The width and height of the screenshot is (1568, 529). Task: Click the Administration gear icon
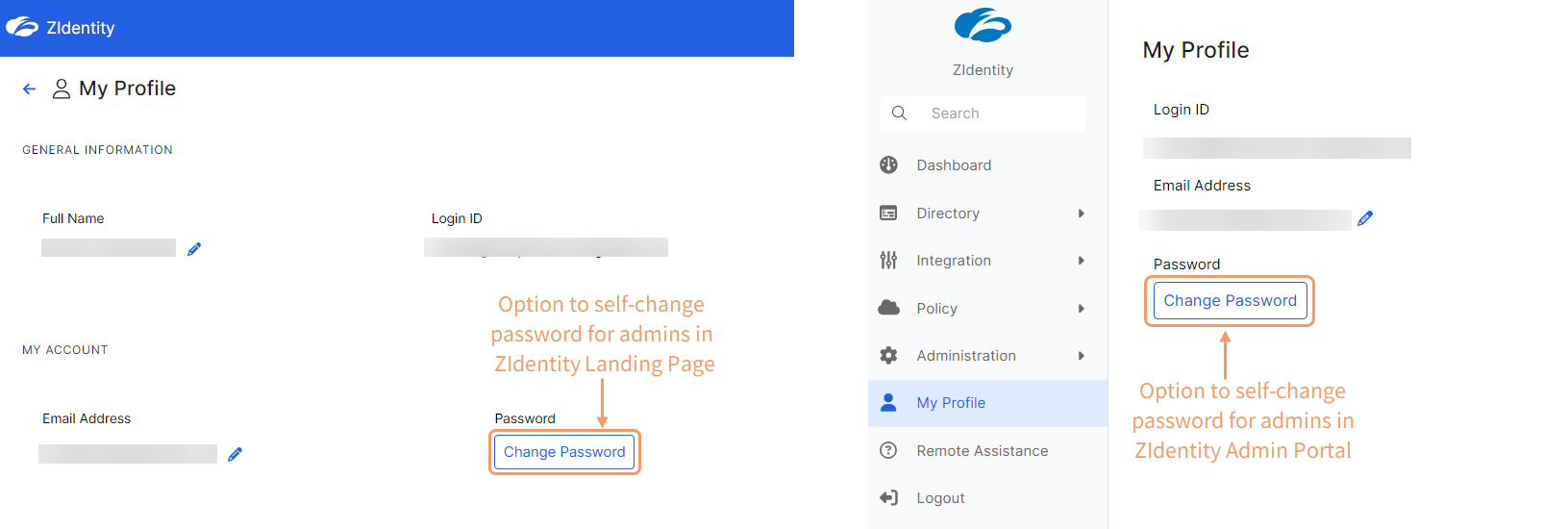pyautogui.click(x=888, y=355)
